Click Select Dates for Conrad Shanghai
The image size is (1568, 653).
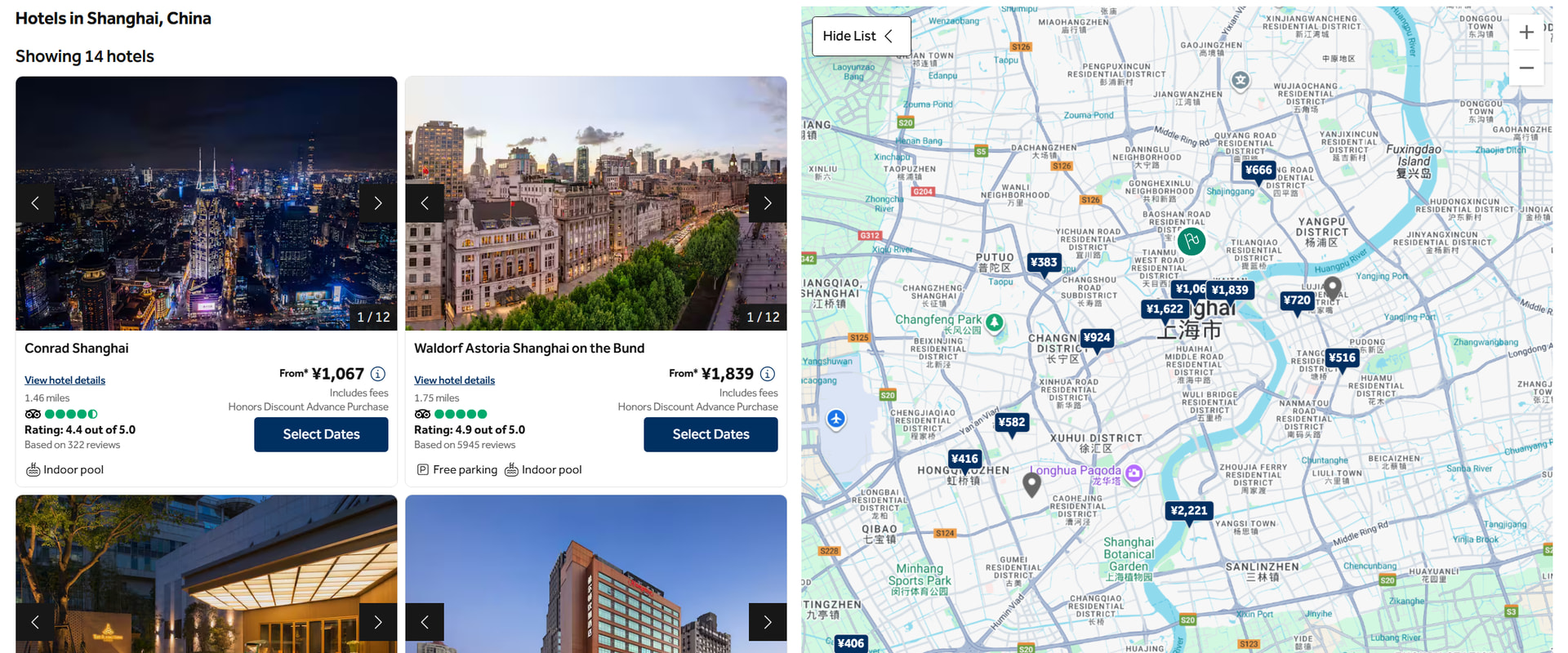(321, 434)
